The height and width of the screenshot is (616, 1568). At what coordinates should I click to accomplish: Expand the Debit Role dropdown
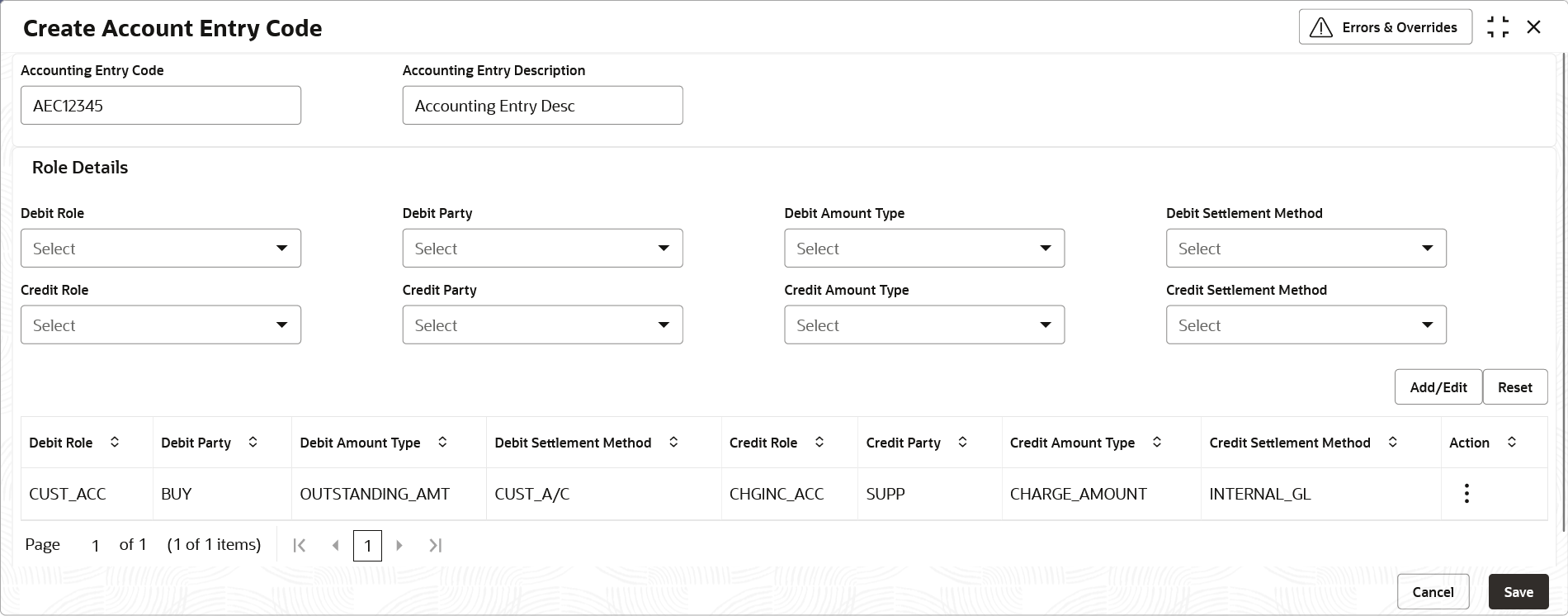[161, 248]
